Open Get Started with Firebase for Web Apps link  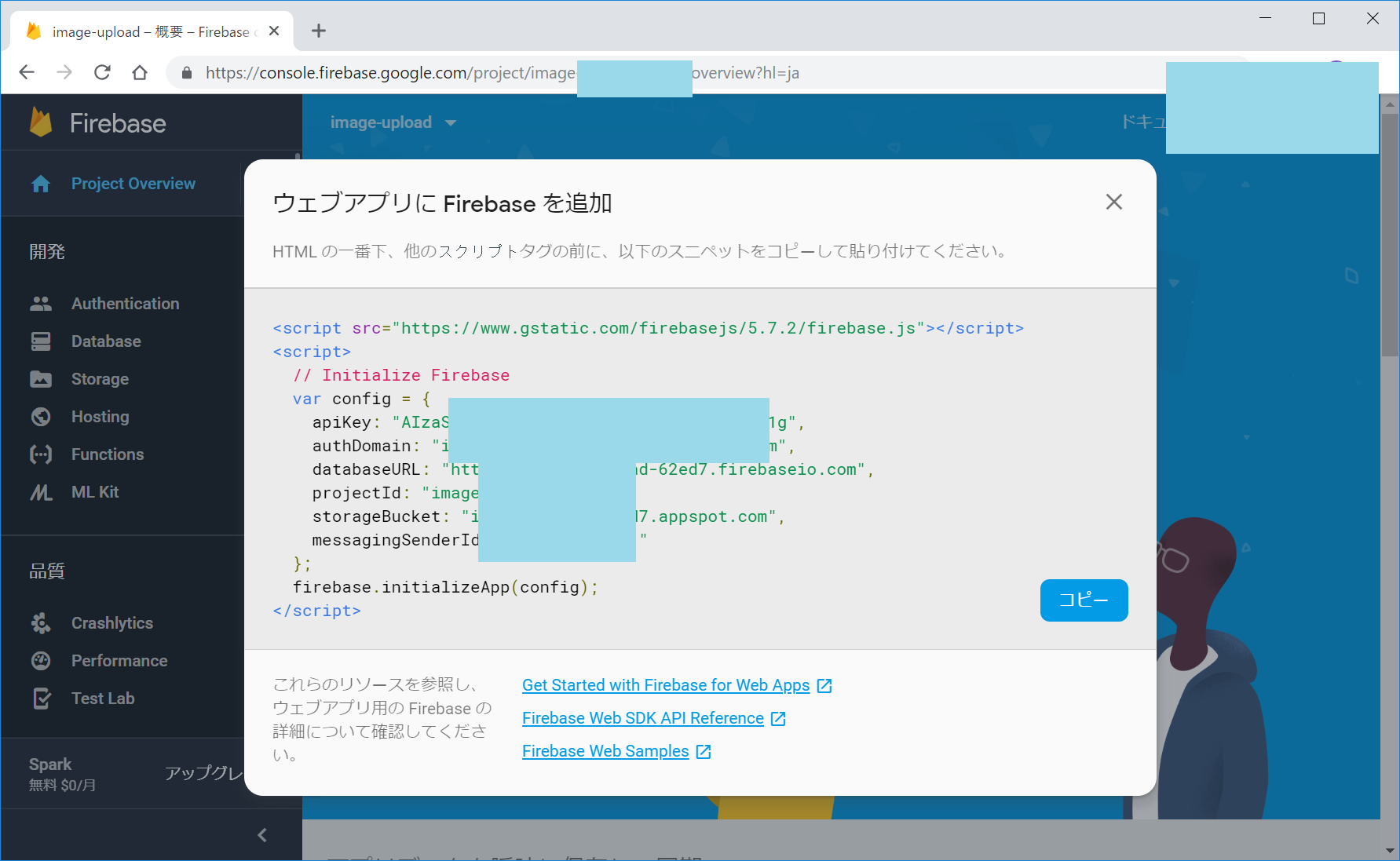665,685
